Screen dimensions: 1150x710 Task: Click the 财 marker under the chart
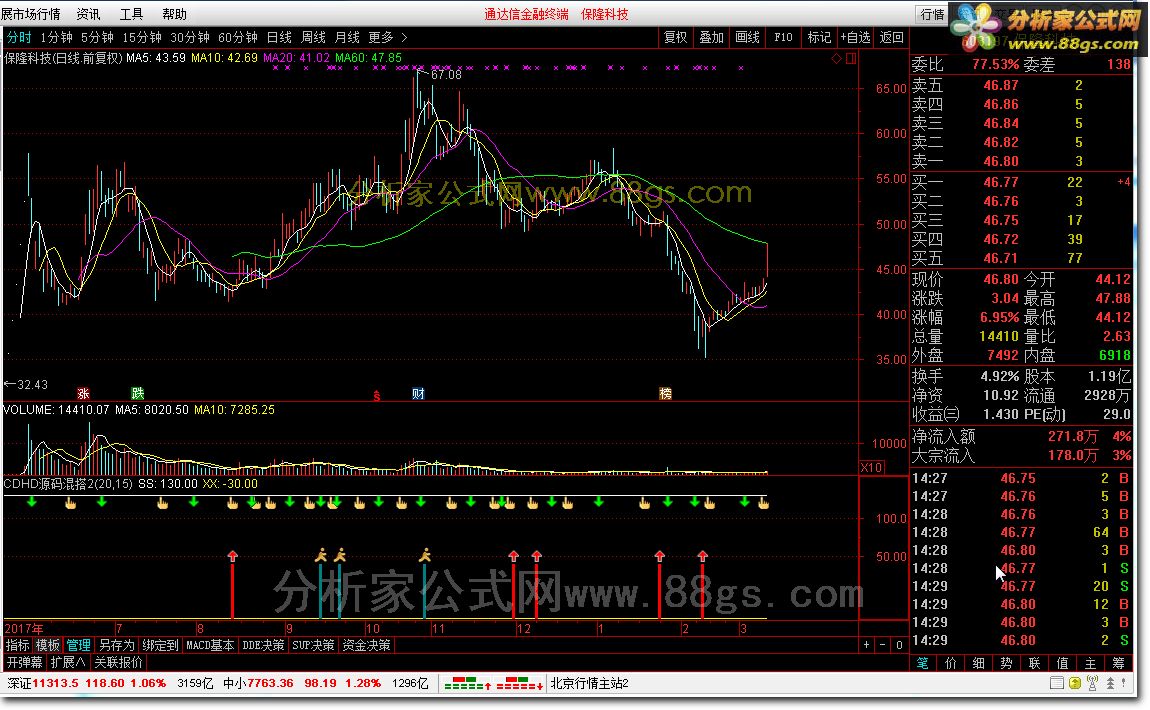pos(418,394)
